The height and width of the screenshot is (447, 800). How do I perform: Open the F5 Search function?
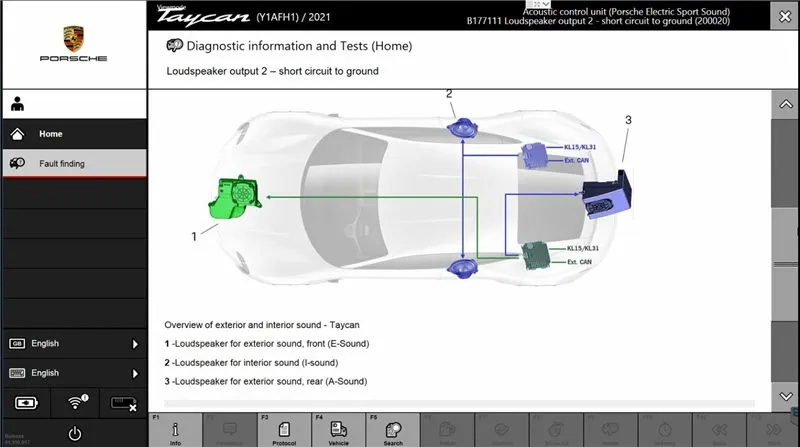coord(393,430)
